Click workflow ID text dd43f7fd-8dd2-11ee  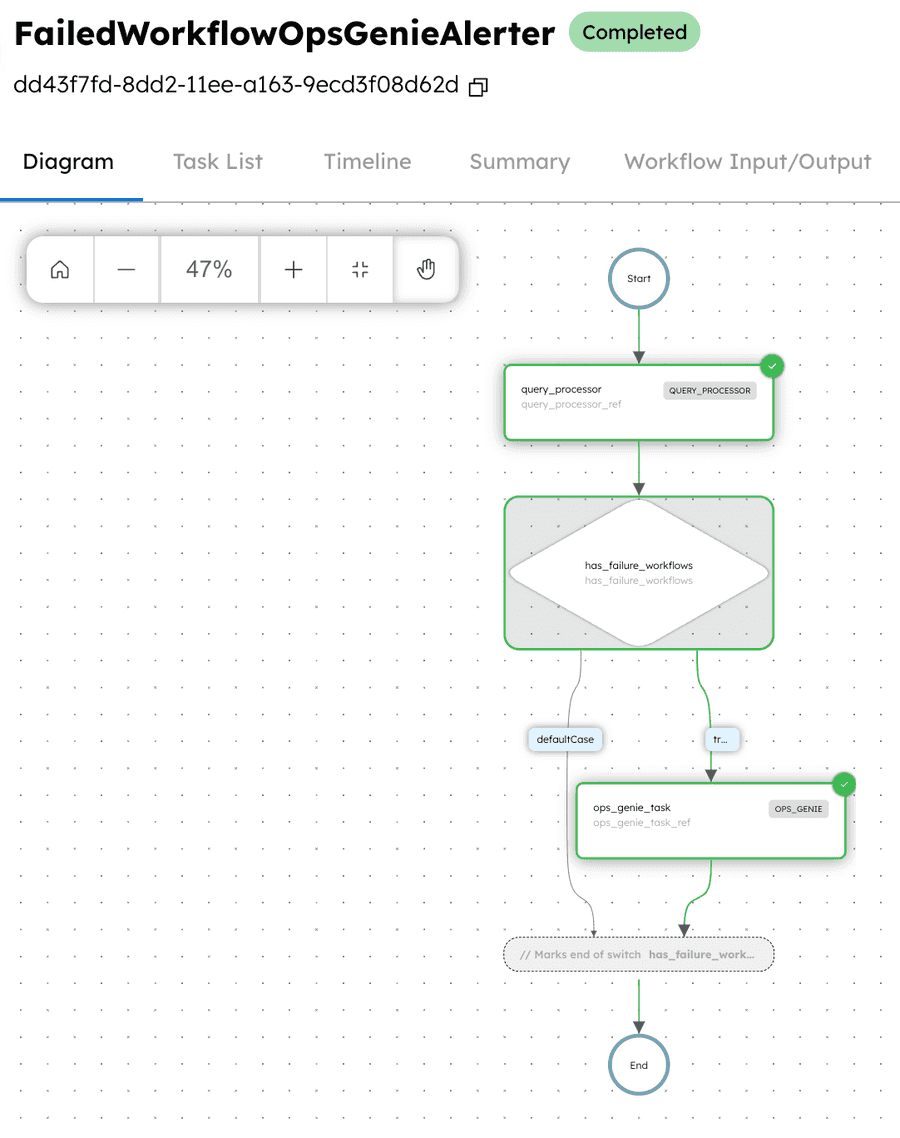(236, 85)
